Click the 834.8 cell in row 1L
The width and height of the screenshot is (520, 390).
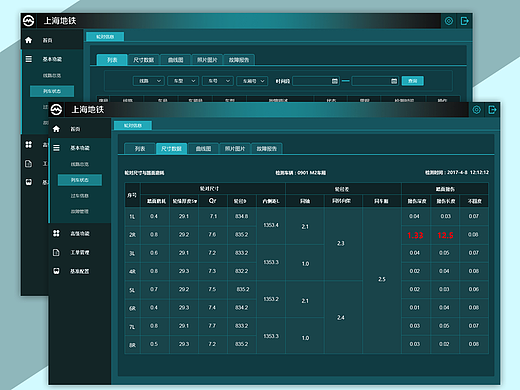pyautogui.click(x=242, y=216)
